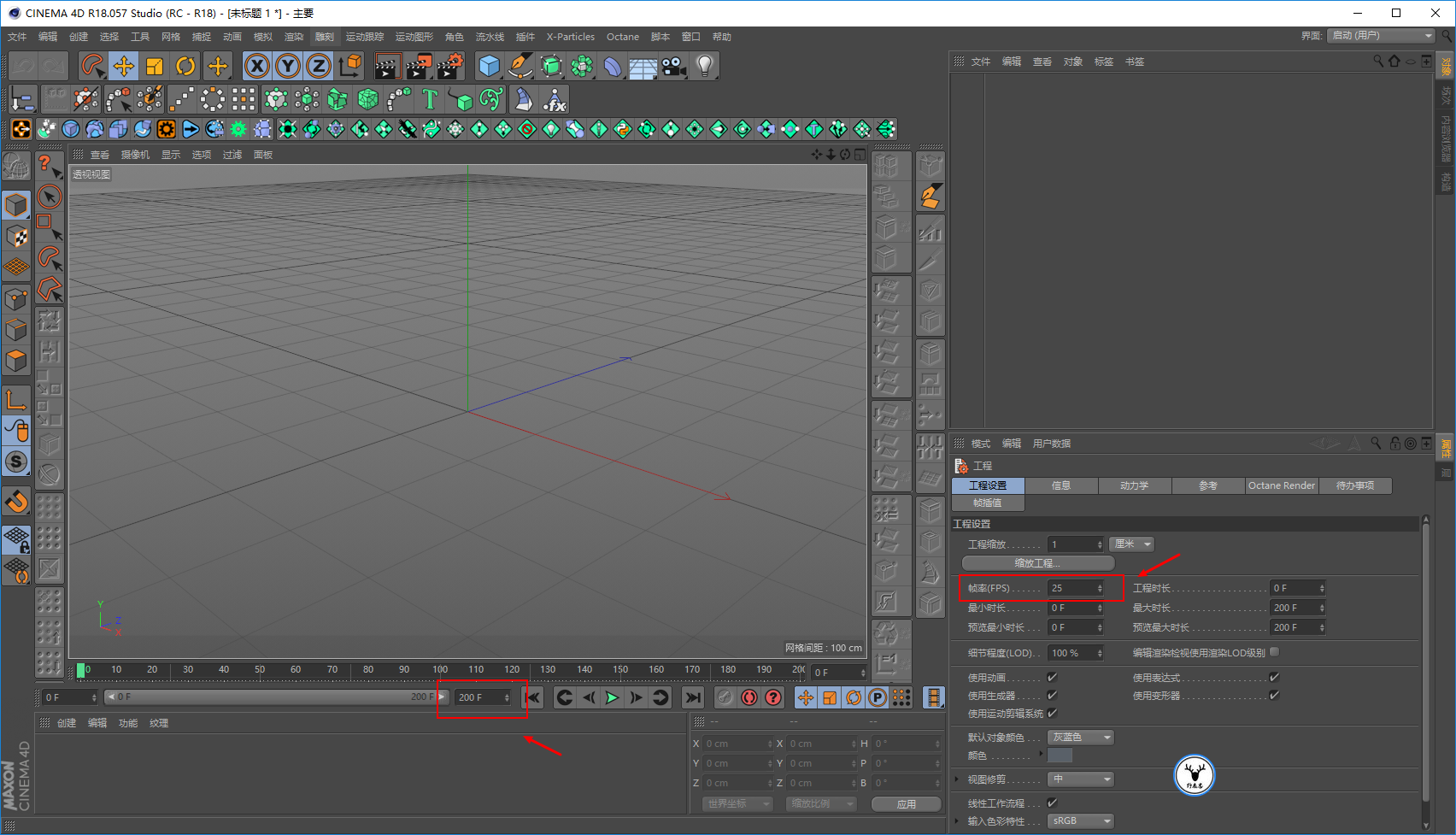Add a light object from toolbar

click(704, 66)
